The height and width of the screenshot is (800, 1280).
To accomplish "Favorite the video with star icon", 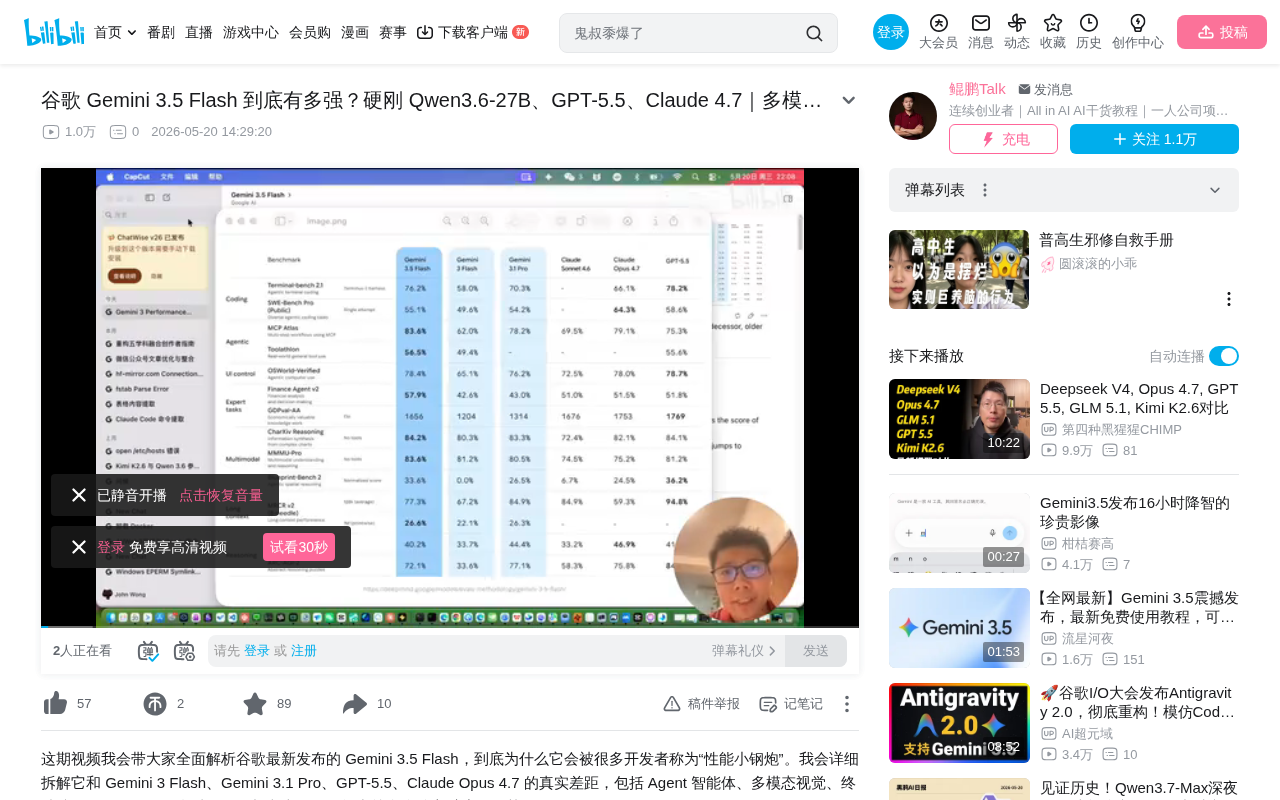I will 255,704.
